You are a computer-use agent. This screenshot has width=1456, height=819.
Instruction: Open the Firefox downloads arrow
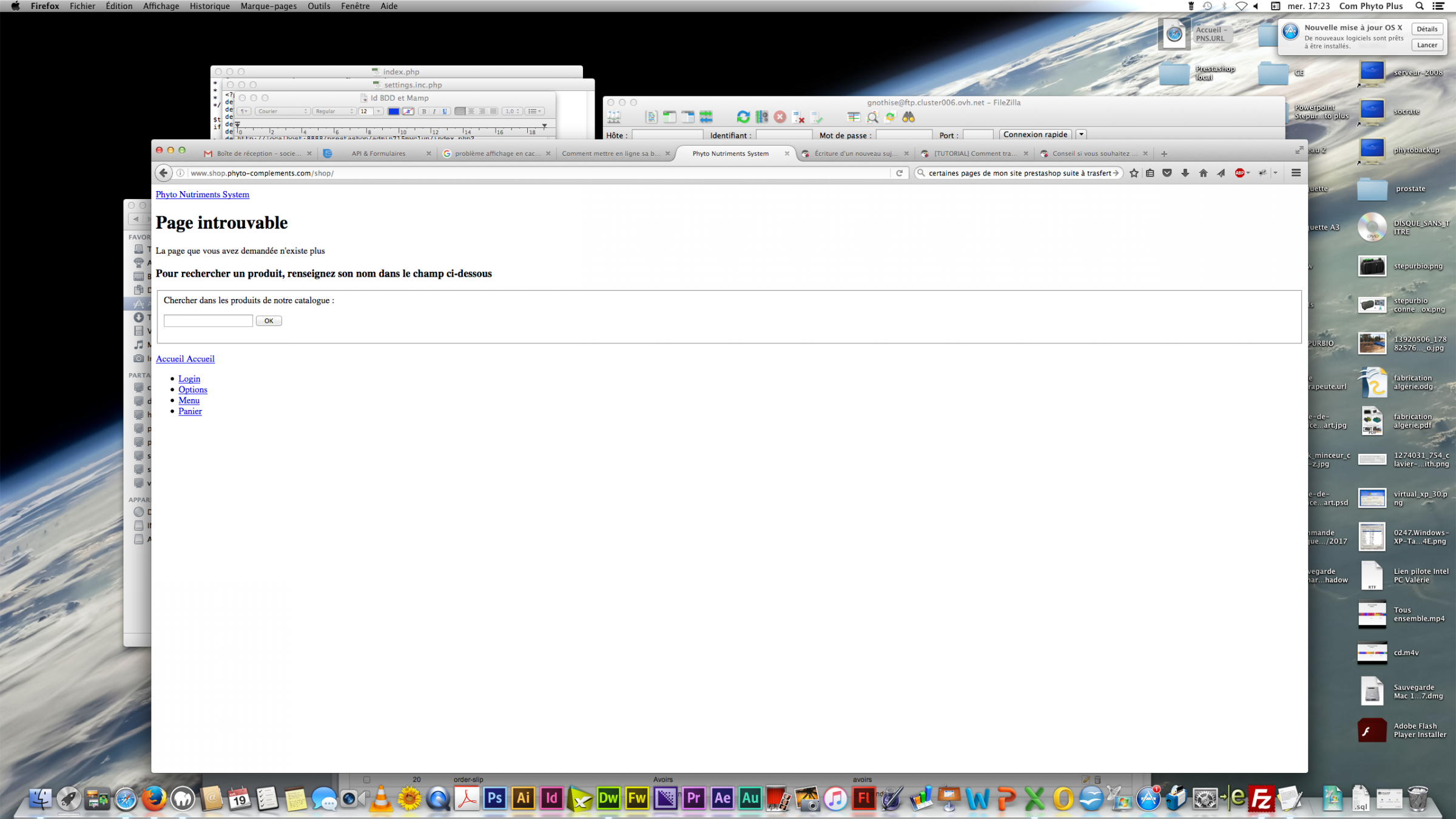click(x=1185, y=173)
